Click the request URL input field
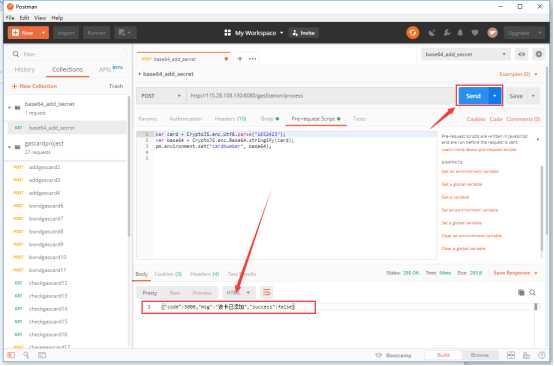The image size is (554, 366). [x=321, y=96]
